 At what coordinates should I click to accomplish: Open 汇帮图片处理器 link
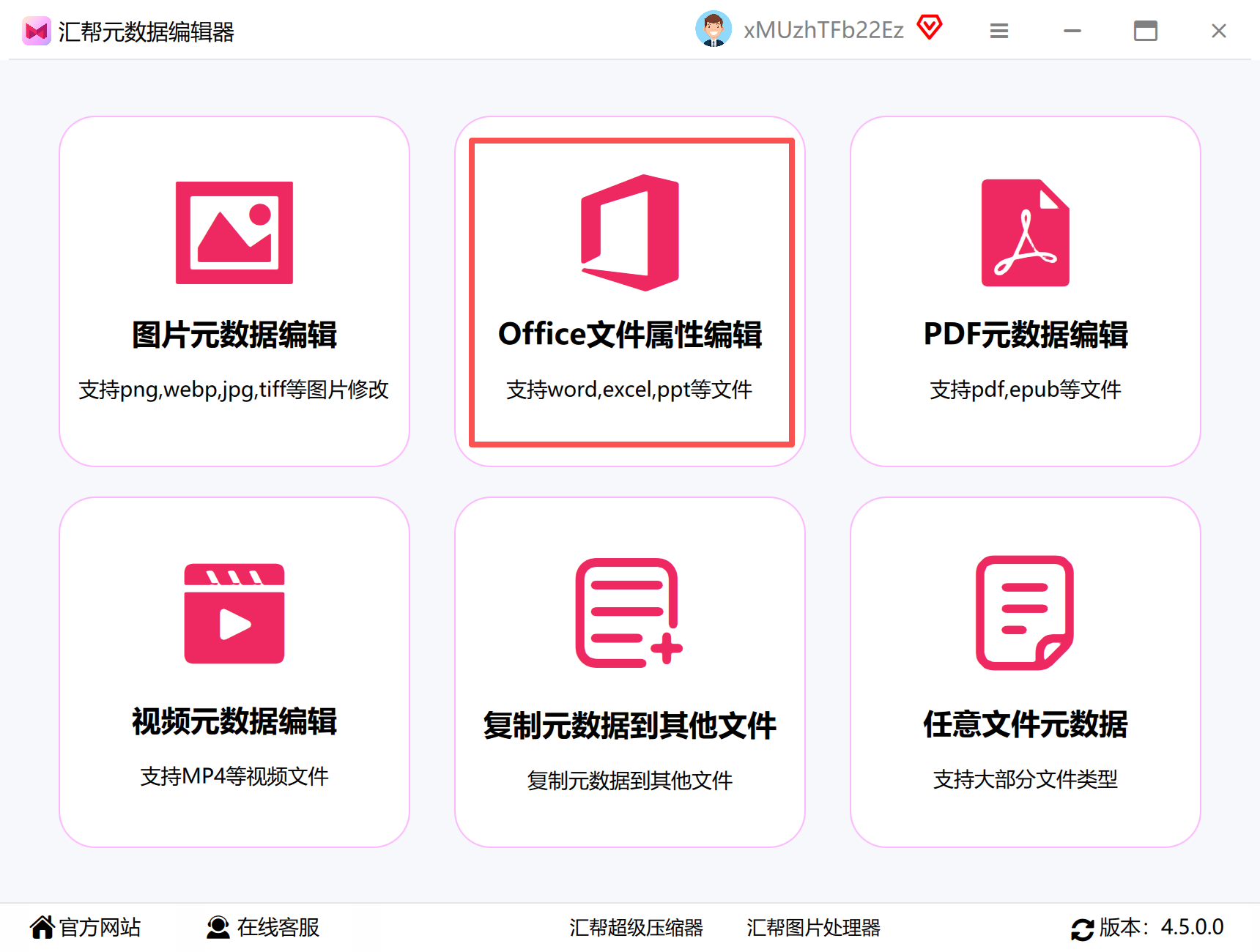point(813,928)
